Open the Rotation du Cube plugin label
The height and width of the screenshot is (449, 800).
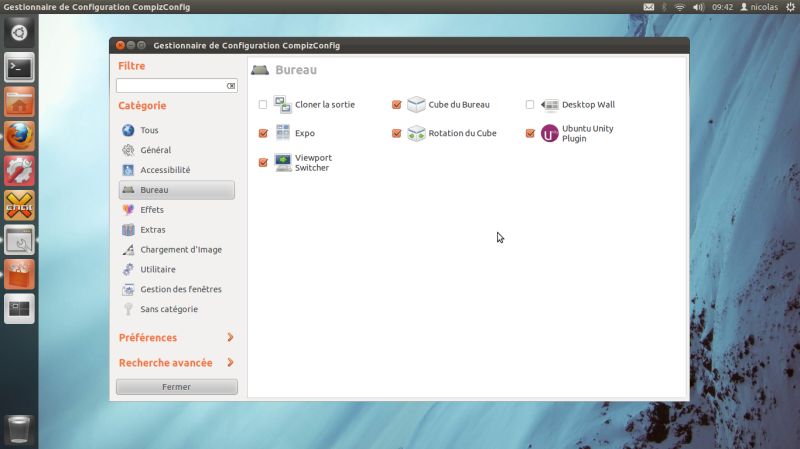(462, 133)
